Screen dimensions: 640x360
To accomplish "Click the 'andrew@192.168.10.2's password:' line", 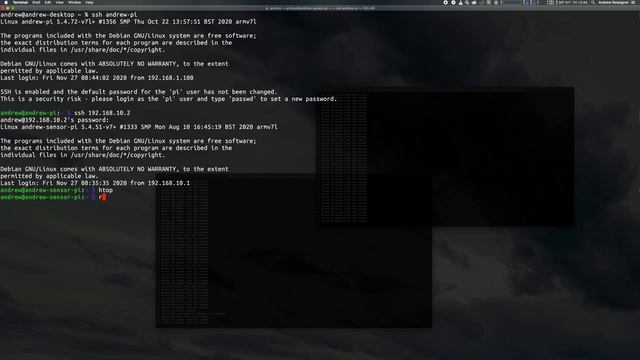I will (55, 120).
